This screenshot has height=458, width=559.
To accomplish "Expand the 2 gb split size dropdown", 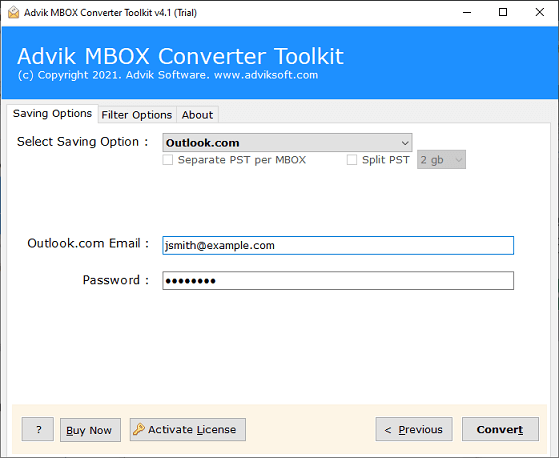I will [441, 160].
